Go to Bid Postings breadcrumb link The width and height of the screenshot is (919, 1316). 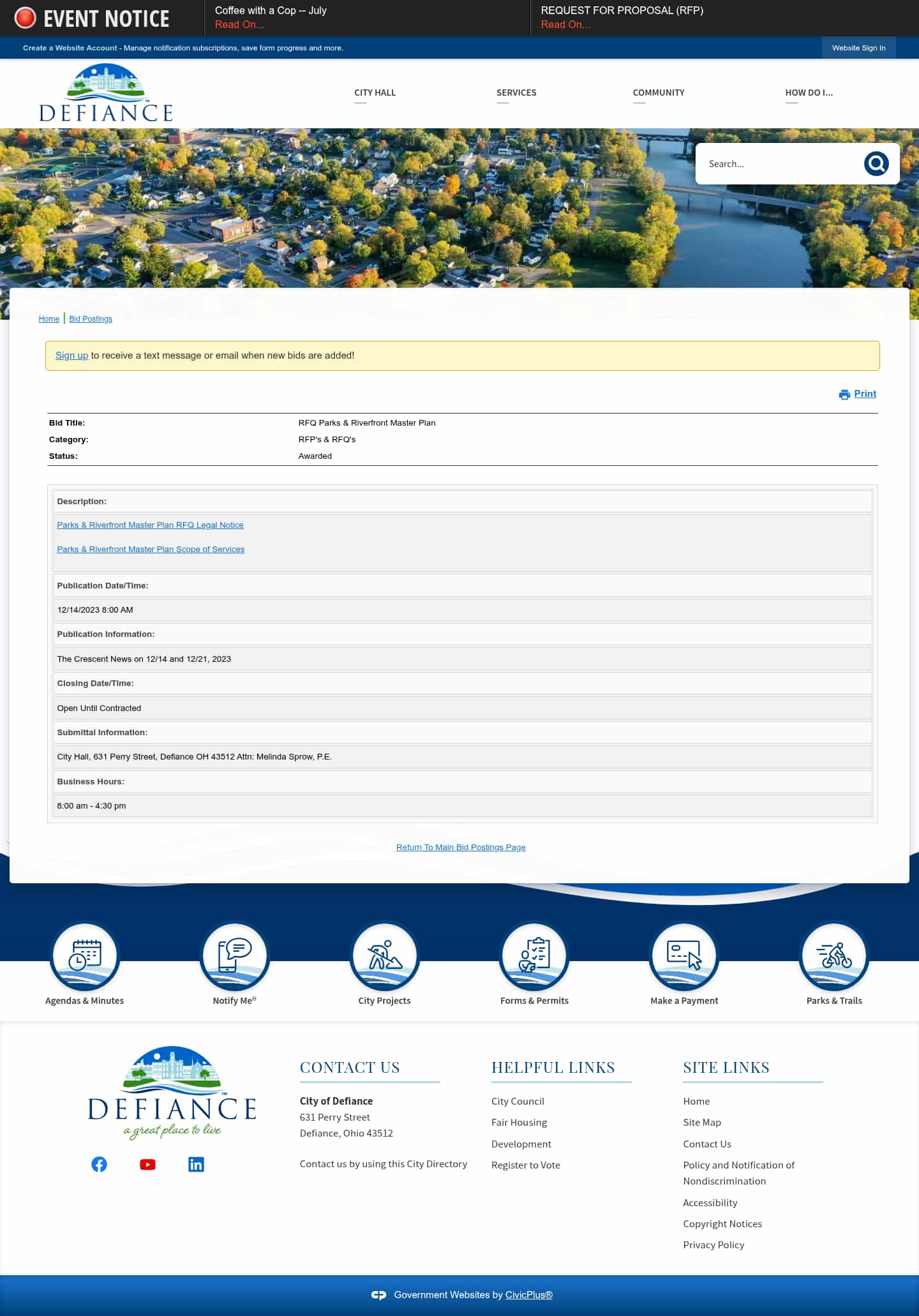[91, 319]
